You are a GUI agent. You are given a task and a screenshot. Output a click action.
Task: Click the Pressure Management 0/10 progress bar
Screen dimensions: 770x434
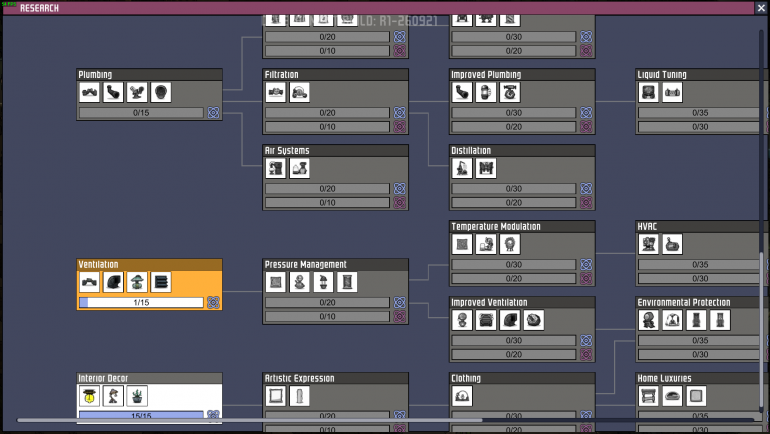pos(328,317)
